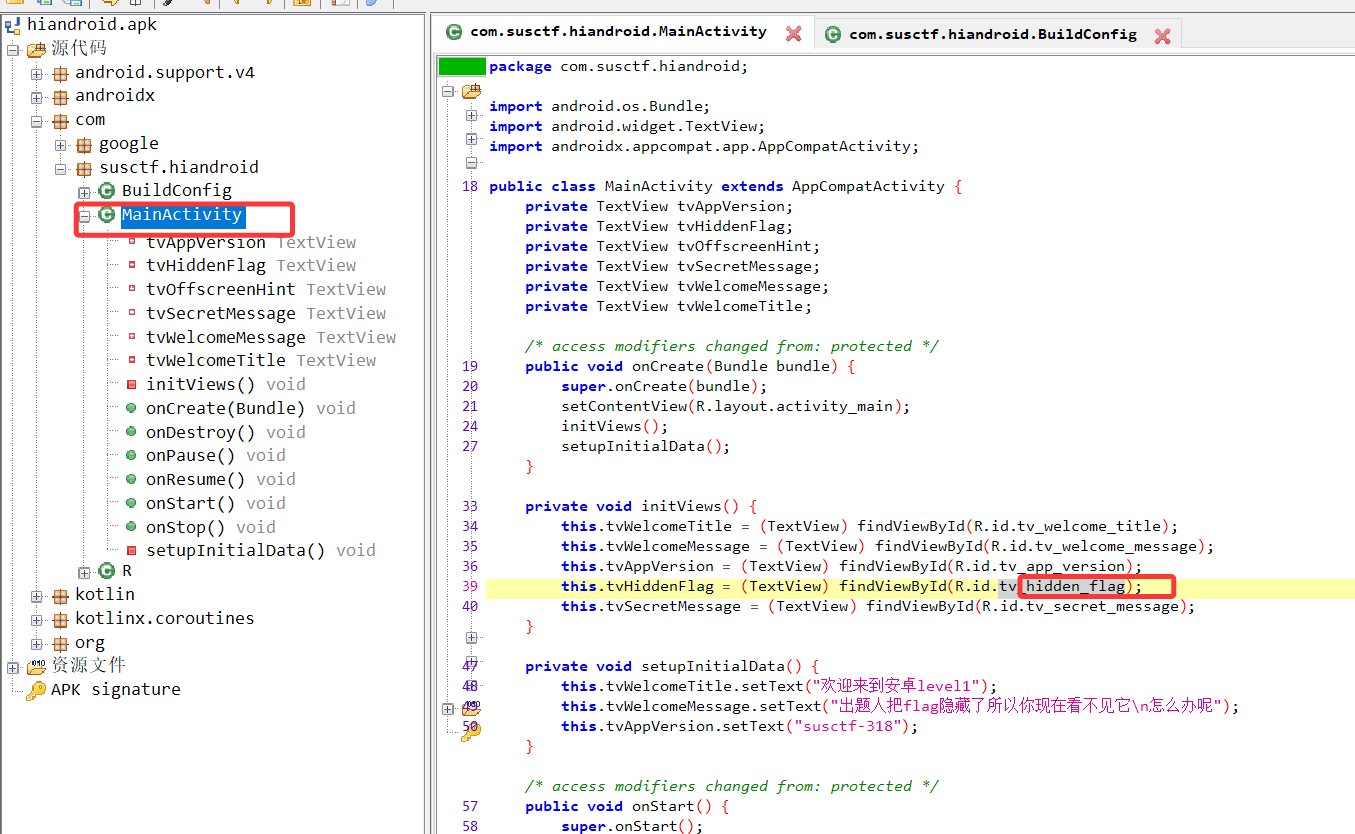
Task: Click the green class icon beside BuildConfig
Action: 107,191
